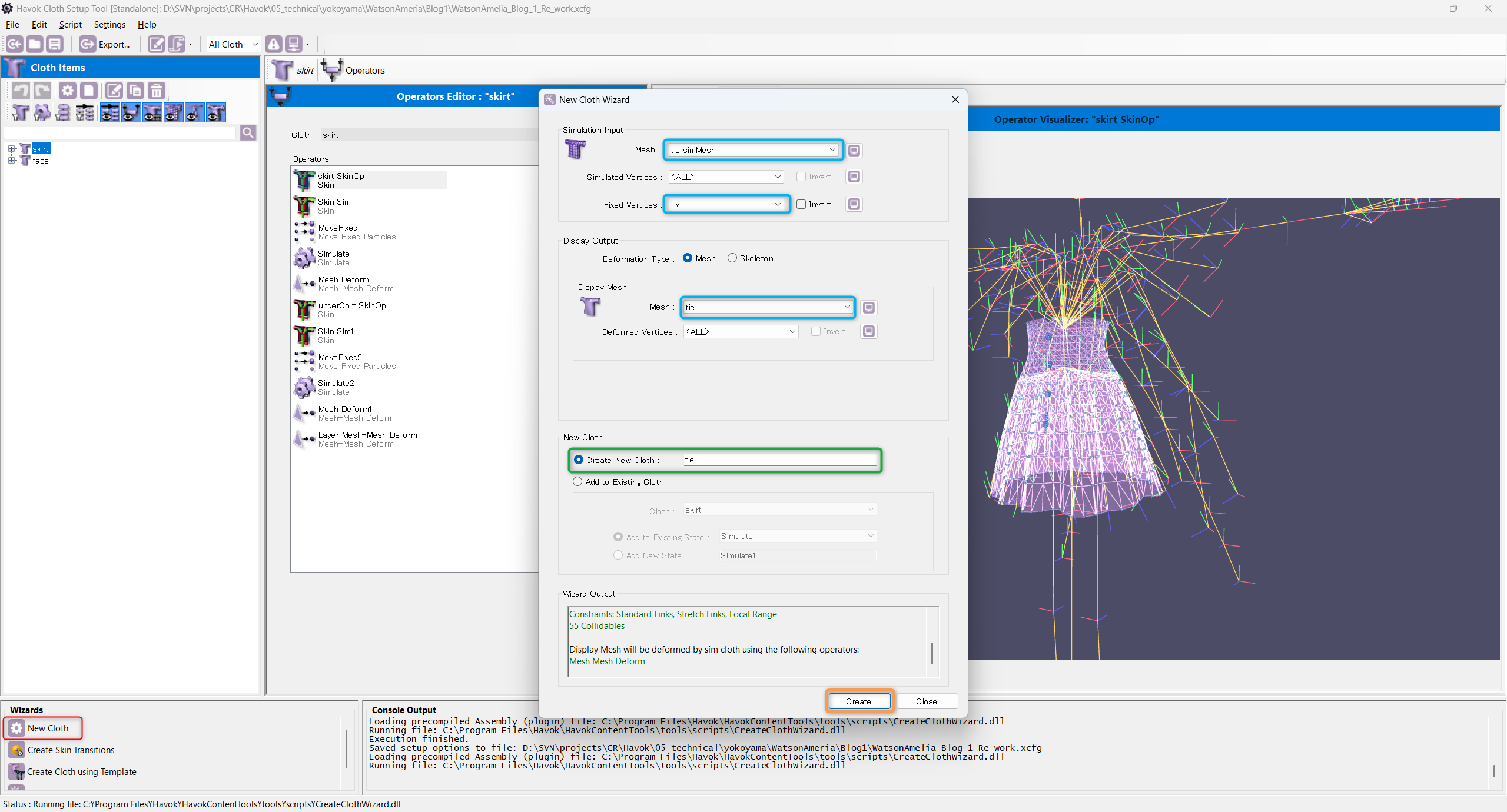
Task: Click the remote preview monitor icon
Action: click(293, 44)
